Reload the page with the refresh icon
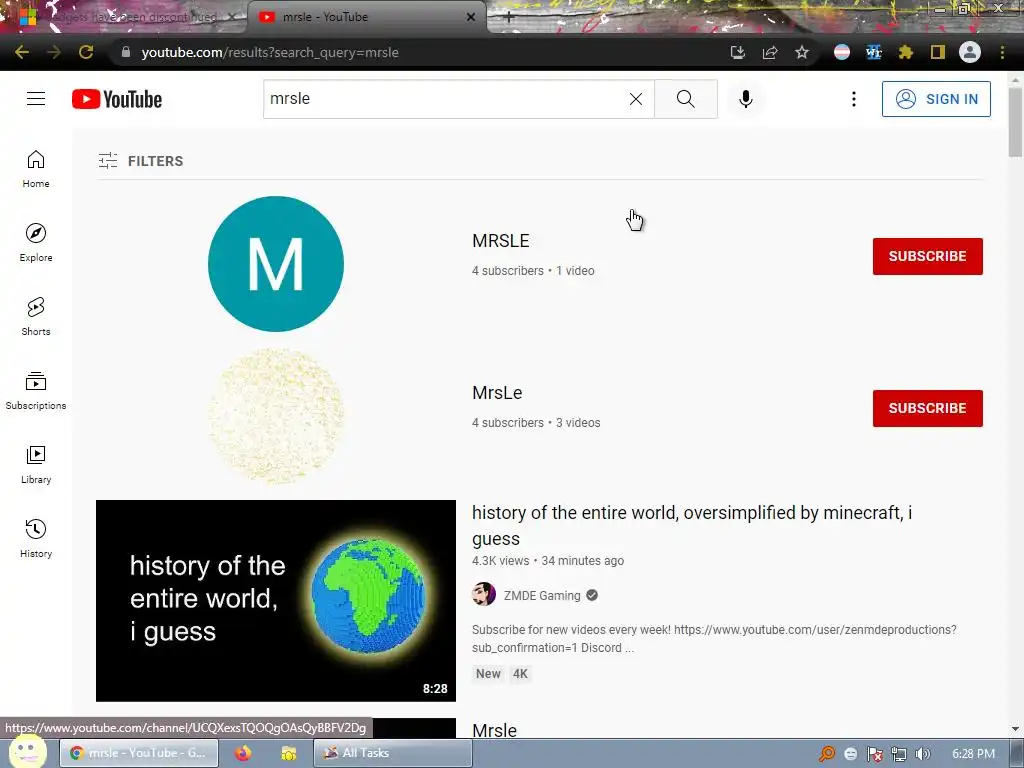 click(86, 52)
